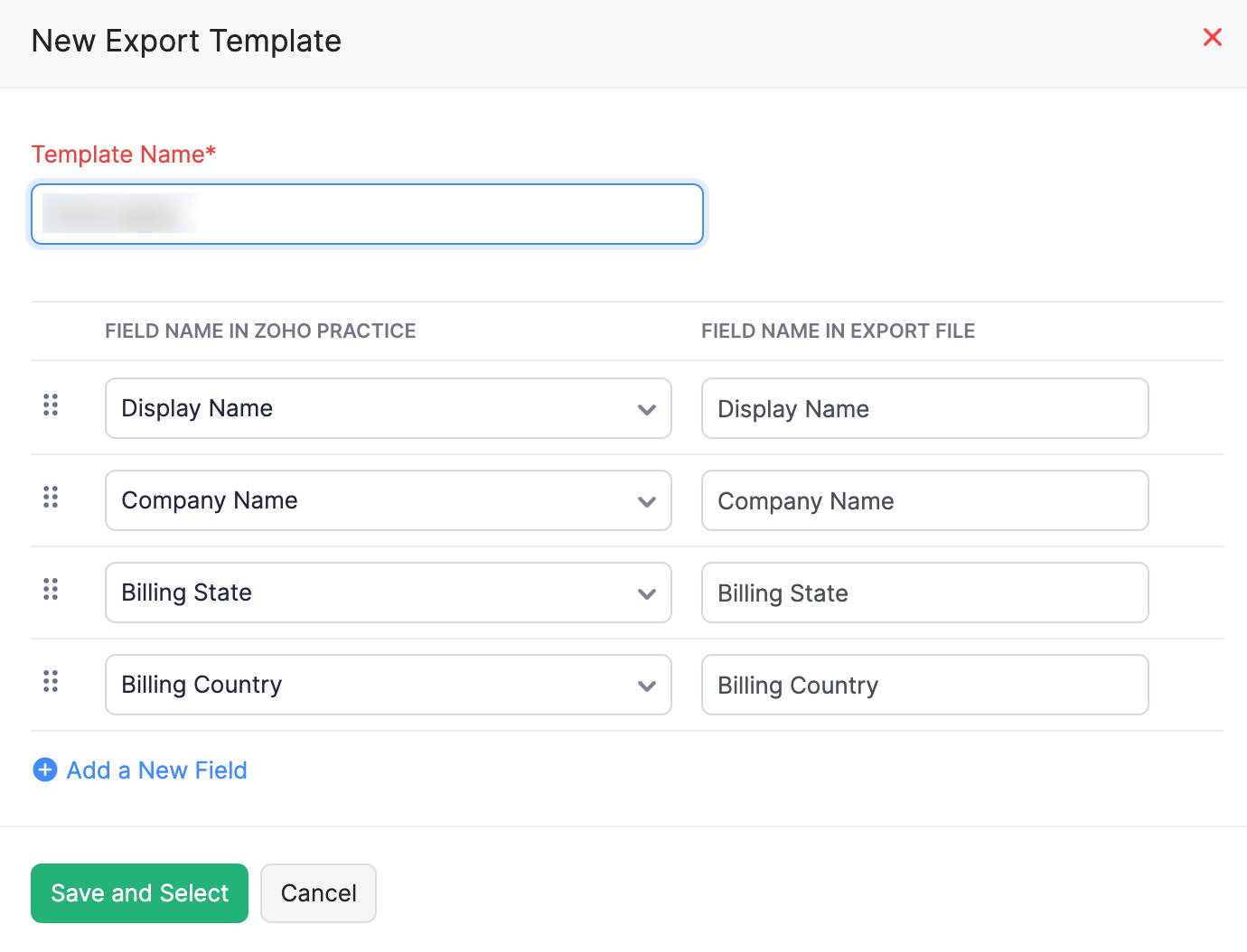Click the FIELD NAME IN EXPORT FILE header
The height and width of the screenshot is (952, 1247).
click(838, 331)
